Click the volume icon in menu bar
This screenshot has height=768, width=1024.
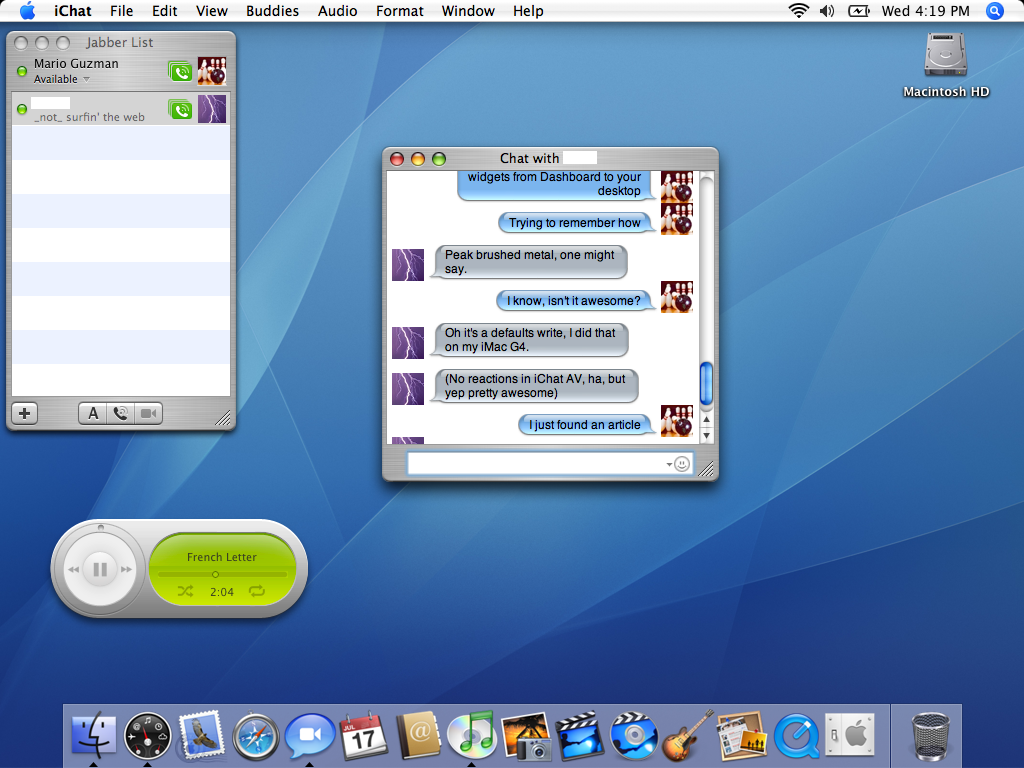tap(827, 11)
